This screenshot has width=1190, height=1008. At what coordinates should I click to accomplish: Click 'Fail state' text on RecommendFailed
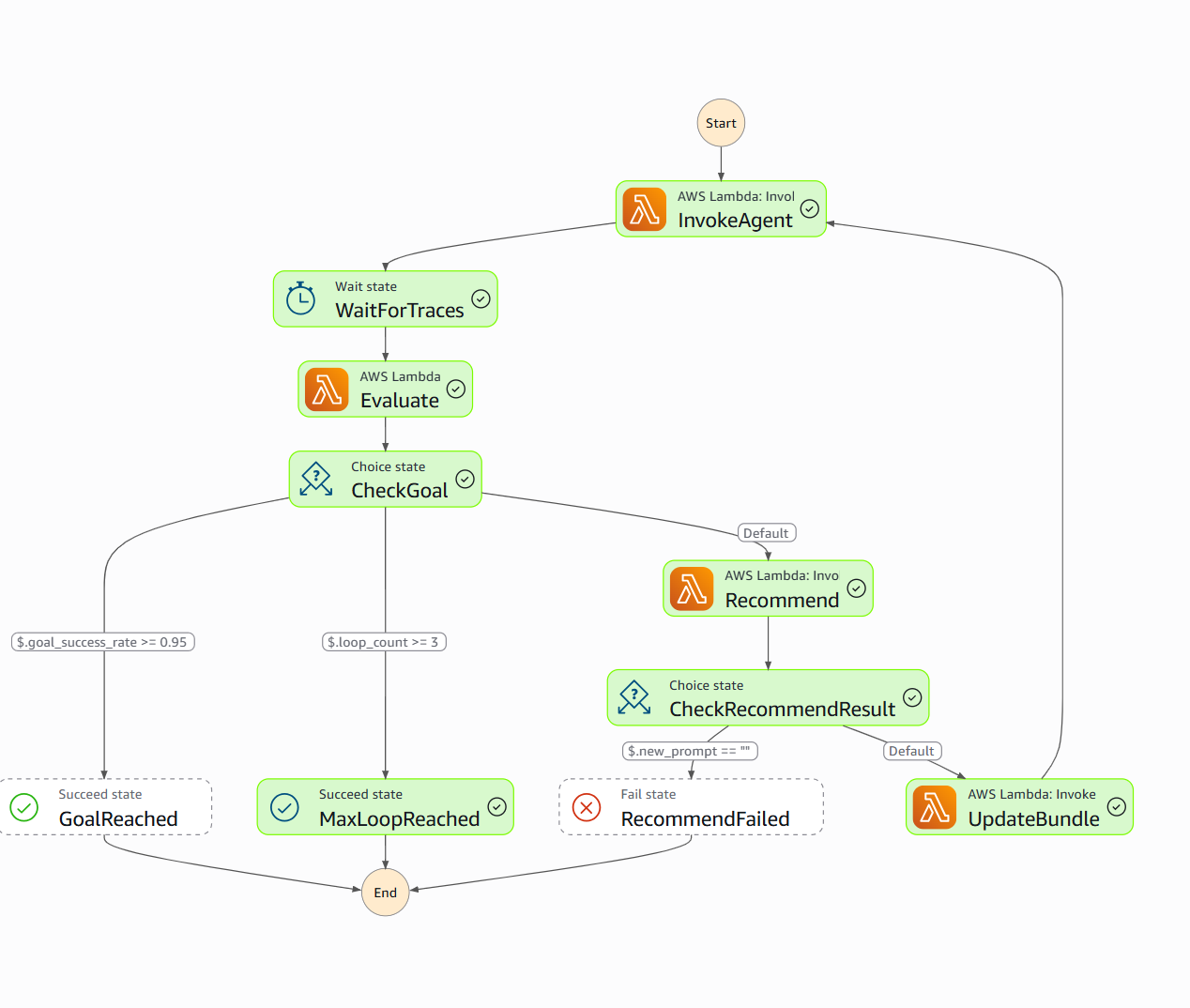pos(648,794)
